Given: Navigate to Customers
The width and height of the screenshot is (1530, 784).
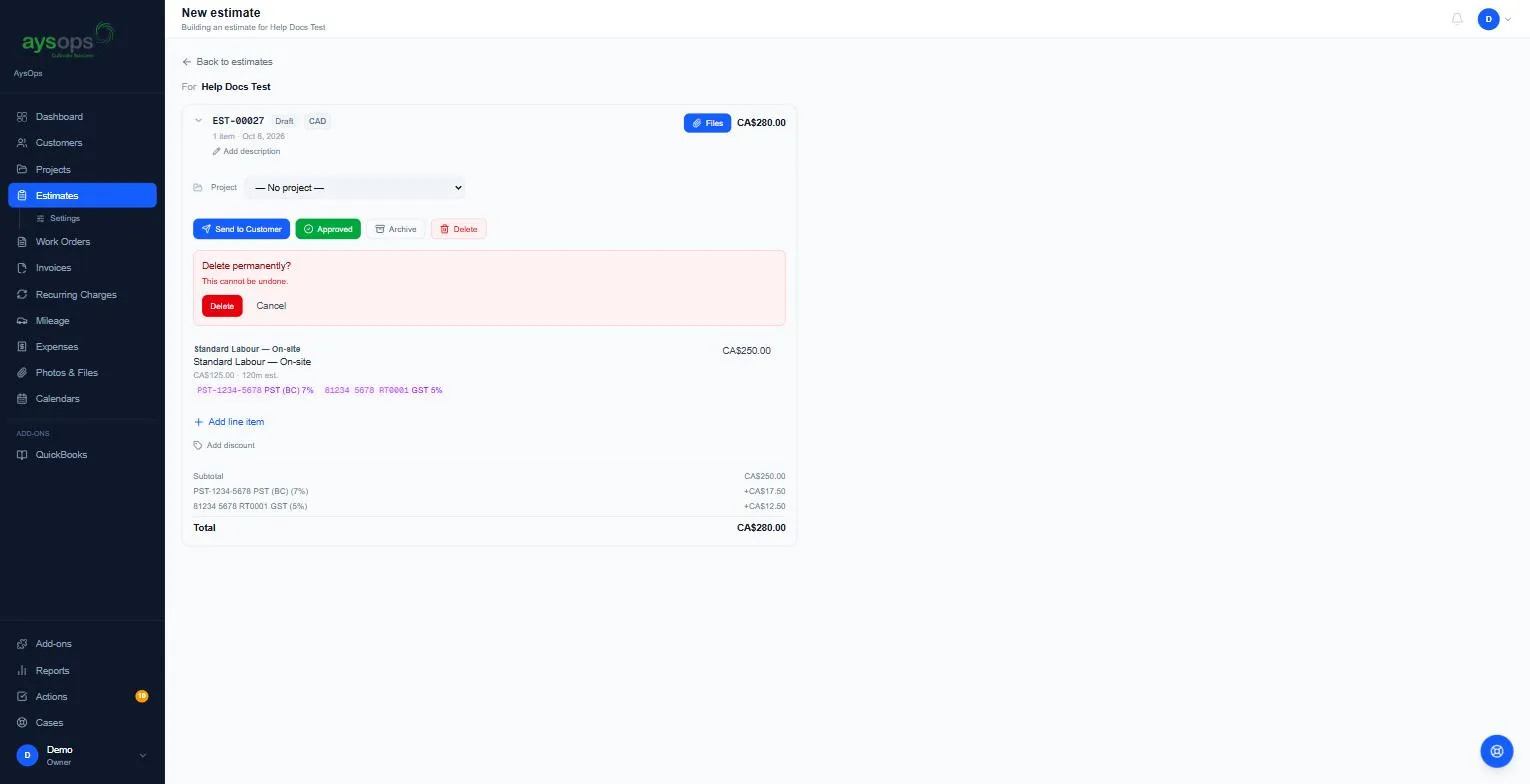Looking at the screenshot, I should (x=82, y=143).
